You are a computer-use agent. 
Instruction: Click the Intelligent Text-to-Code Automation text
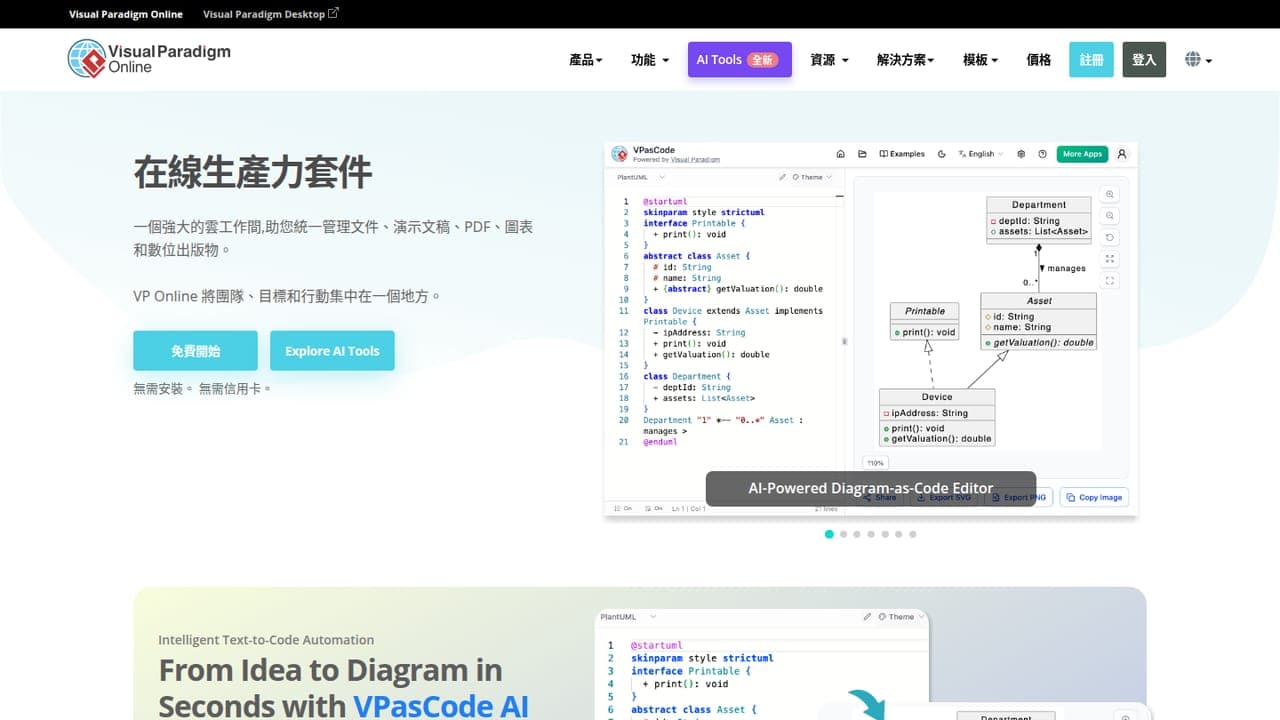[x=266, y=640]
